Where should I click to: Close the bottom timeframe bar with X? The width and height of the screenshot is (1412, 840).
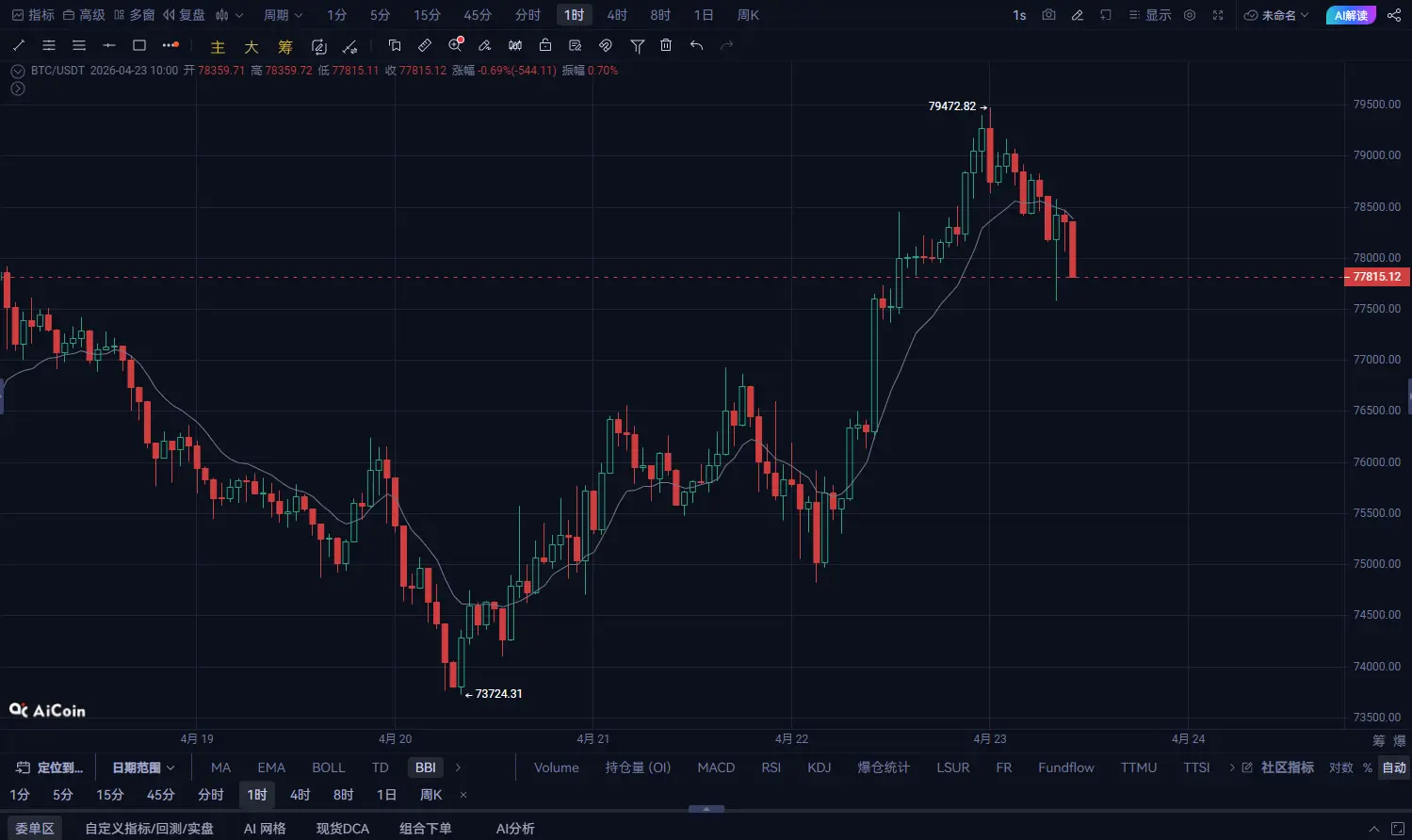(x=463, y=795)
